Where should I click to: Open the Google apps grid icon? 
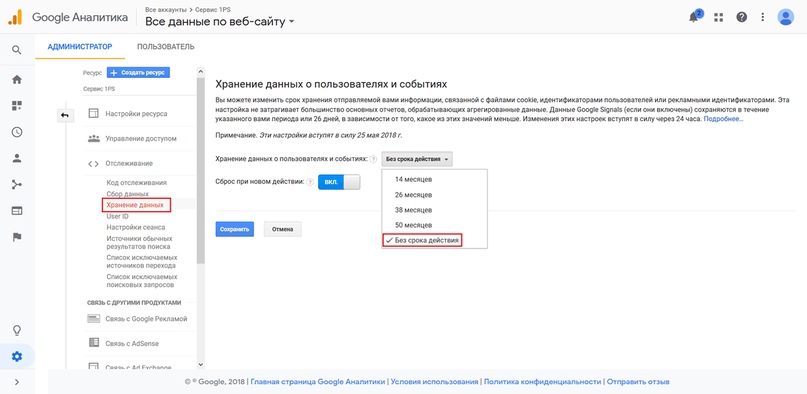pyautogui.click(x=718, y=17)
